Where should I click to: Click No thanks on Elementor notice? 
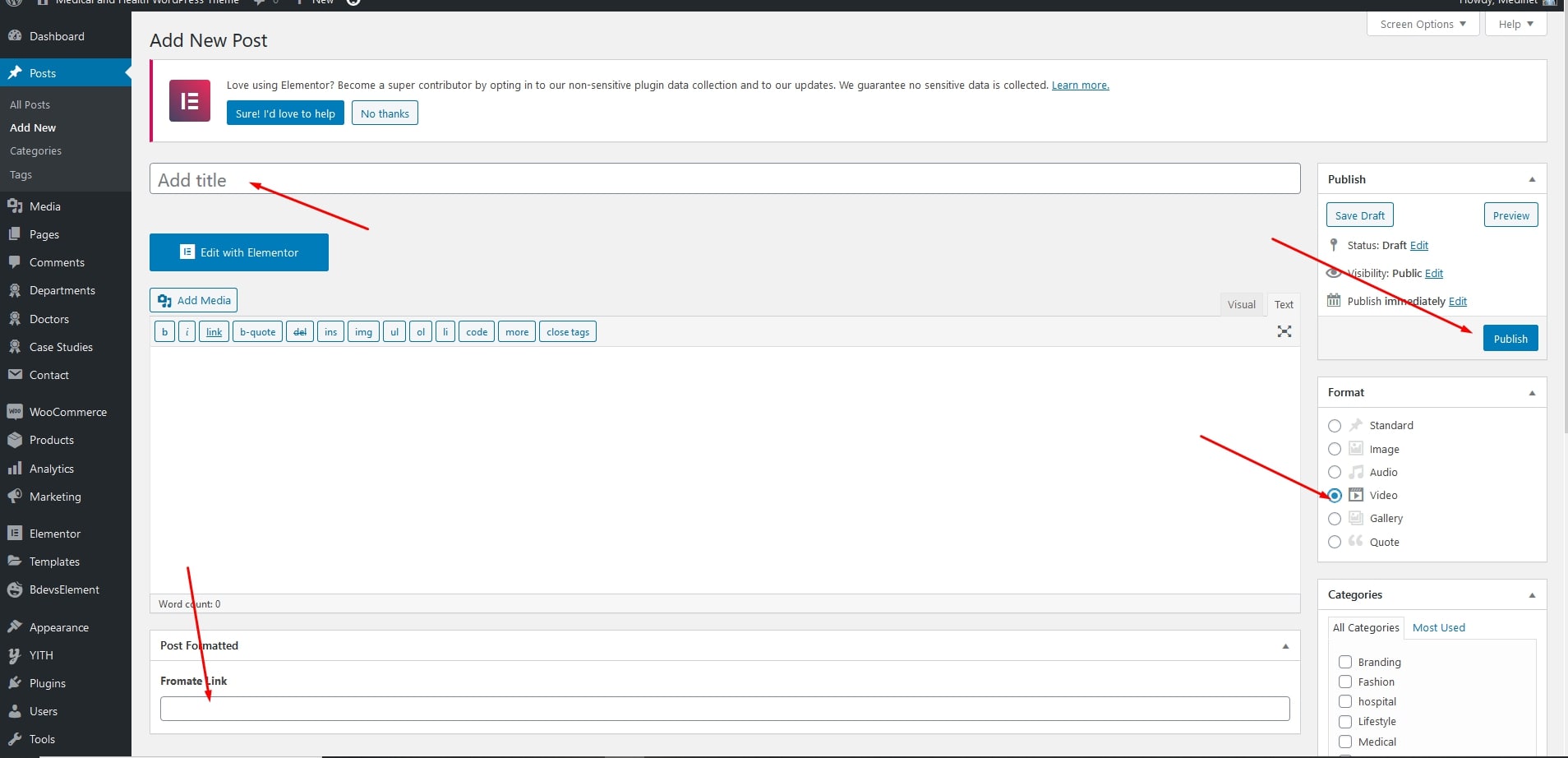[x=385, y=113]
